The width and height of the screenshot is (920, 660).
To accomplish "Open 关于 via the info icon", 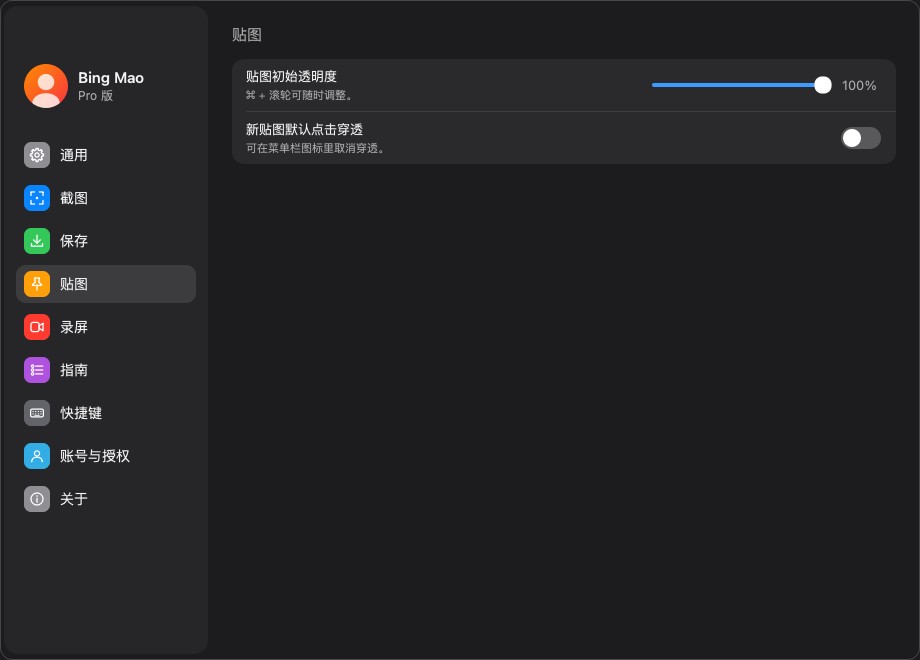I will click(37, 499).
